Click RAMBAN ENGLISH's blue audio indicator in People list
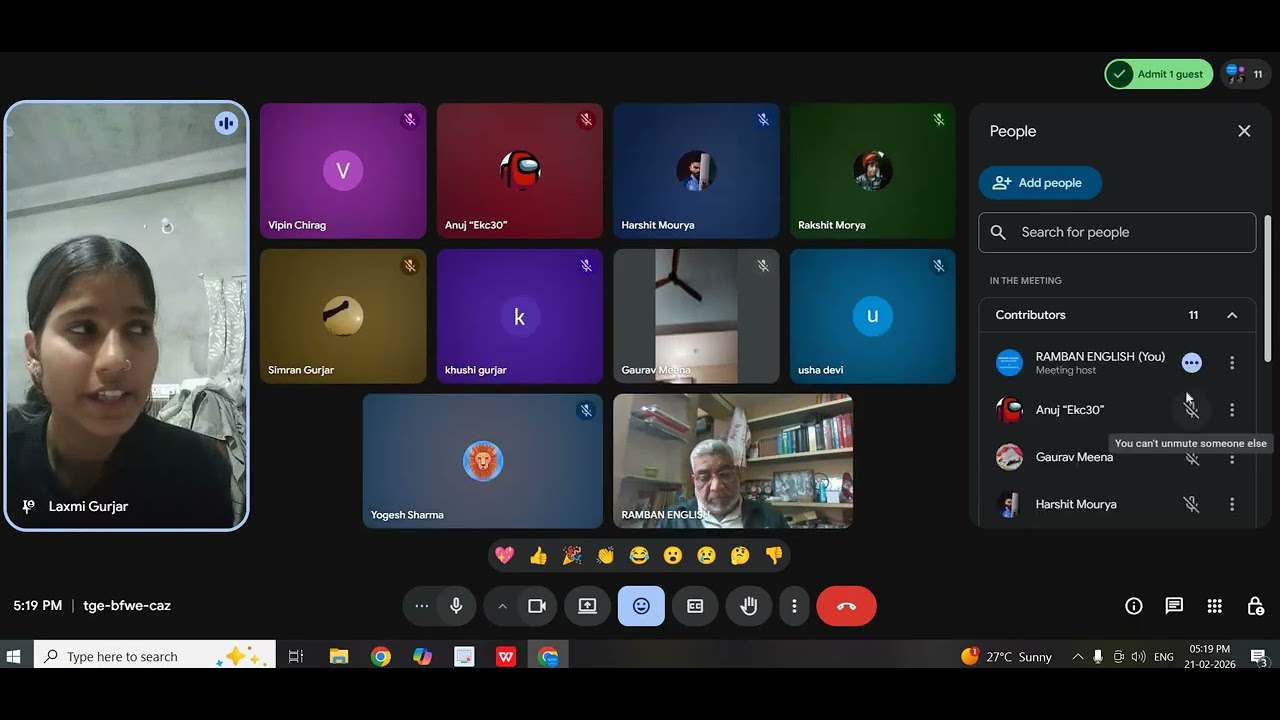The height and width of the screenshot is (720, 1280). pyautogui.click(x=1191, y=363)
